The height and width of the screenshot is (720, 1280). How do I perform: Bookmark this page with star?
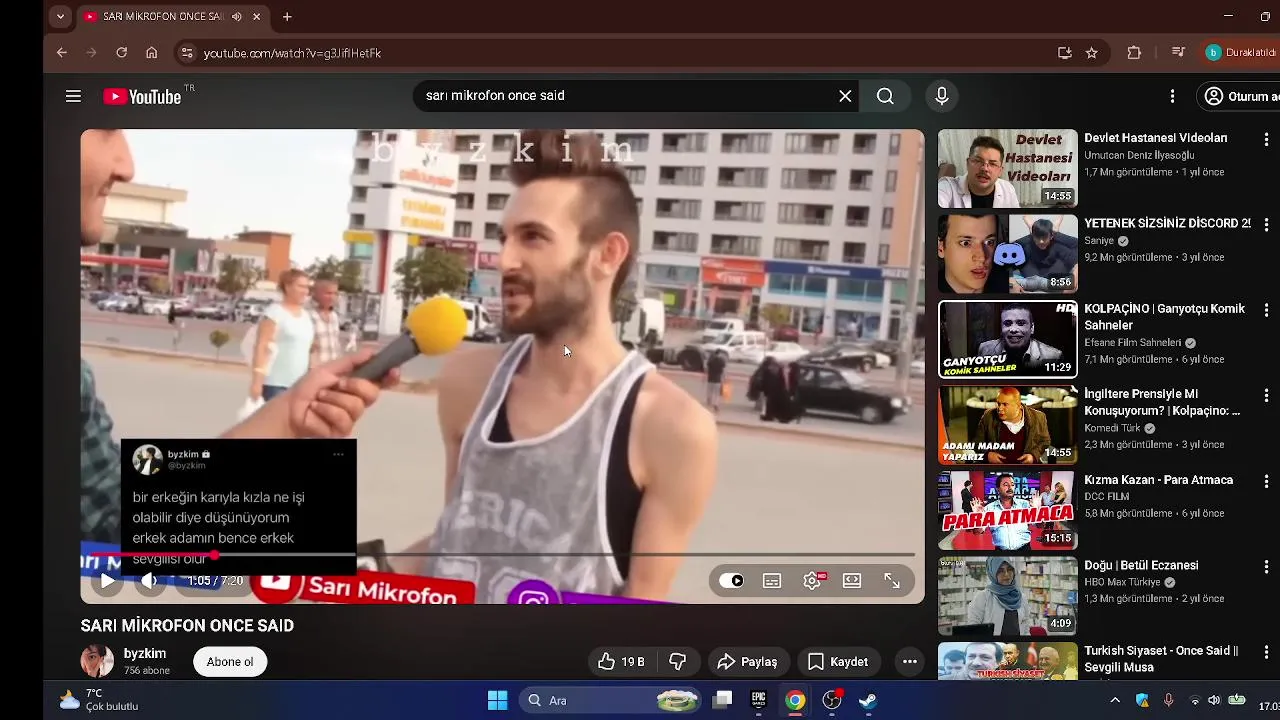point(1092,53)
